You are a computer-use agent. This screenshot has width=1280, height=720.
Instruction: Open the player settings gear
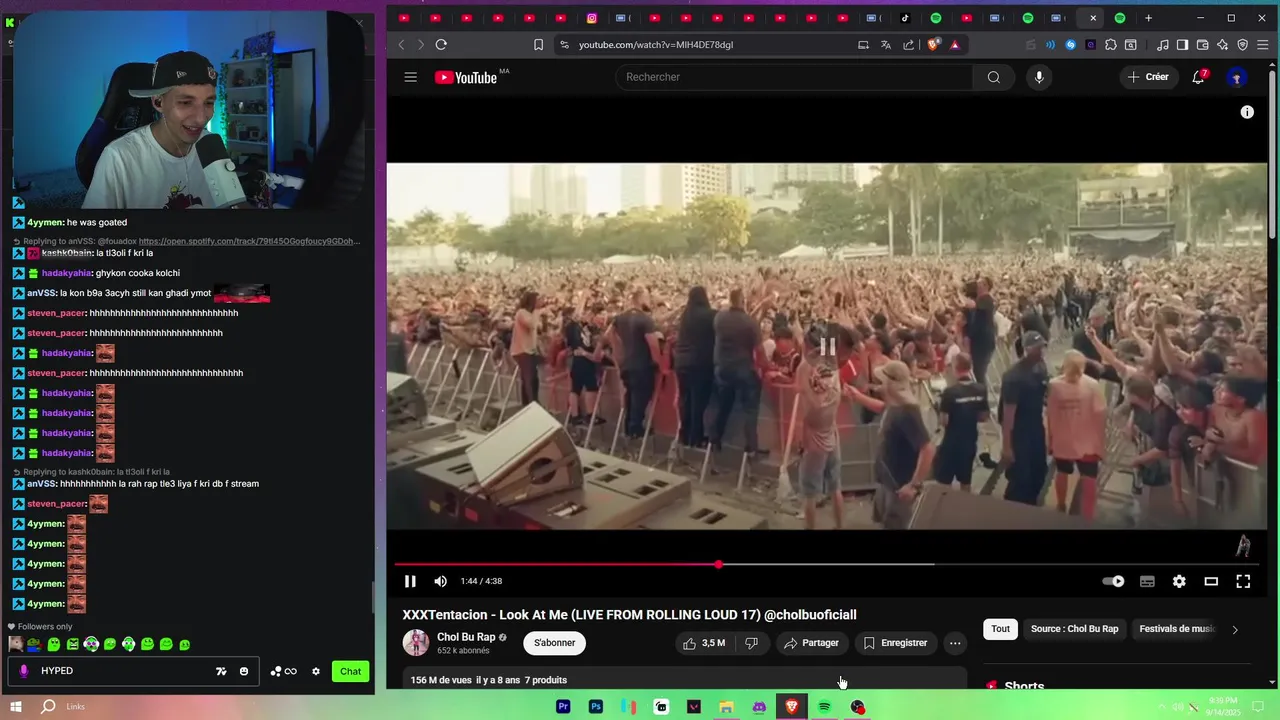click(1179, 581)
